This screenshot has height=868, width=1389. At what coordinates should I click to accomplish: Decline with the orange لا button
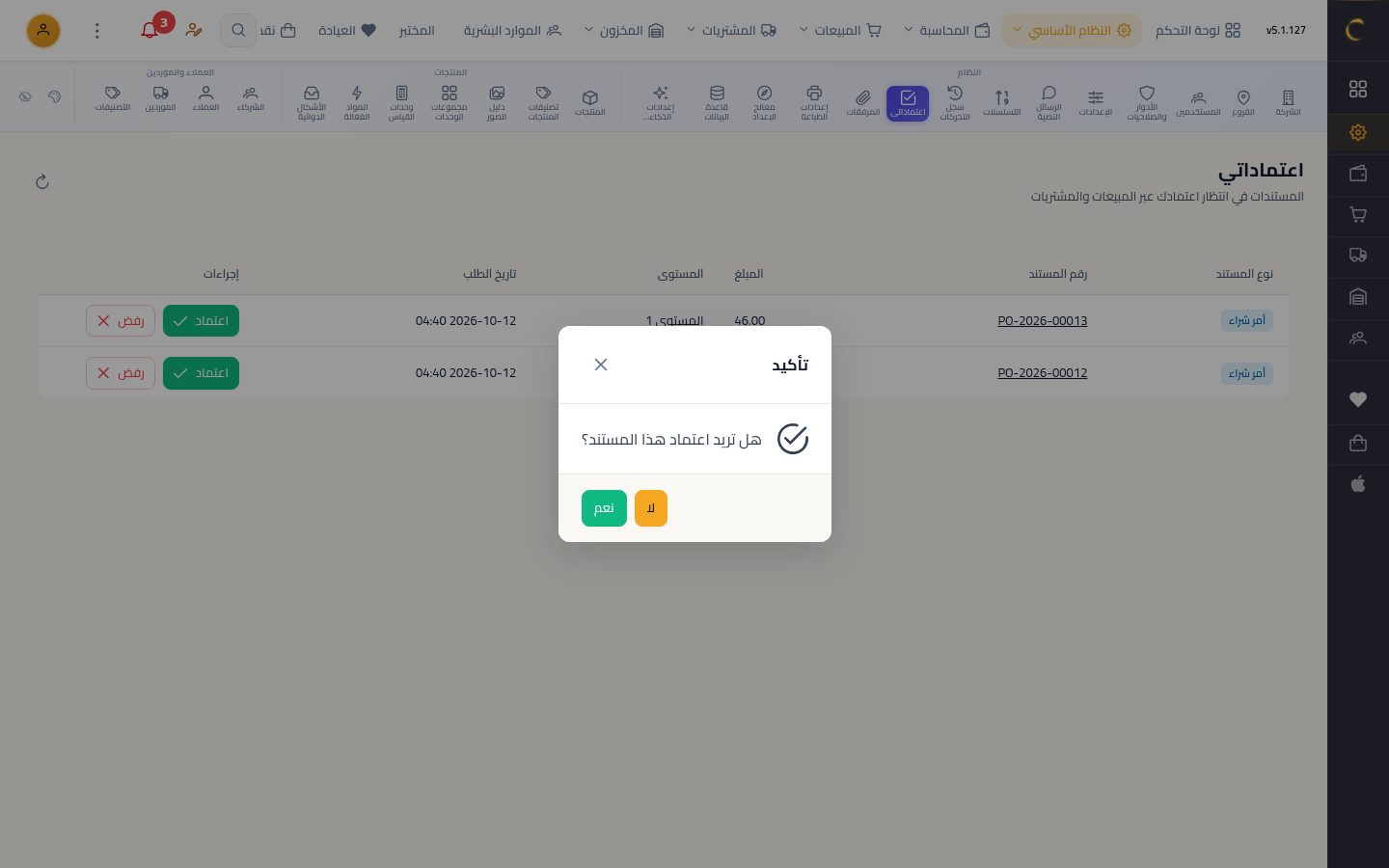(651, 508)
